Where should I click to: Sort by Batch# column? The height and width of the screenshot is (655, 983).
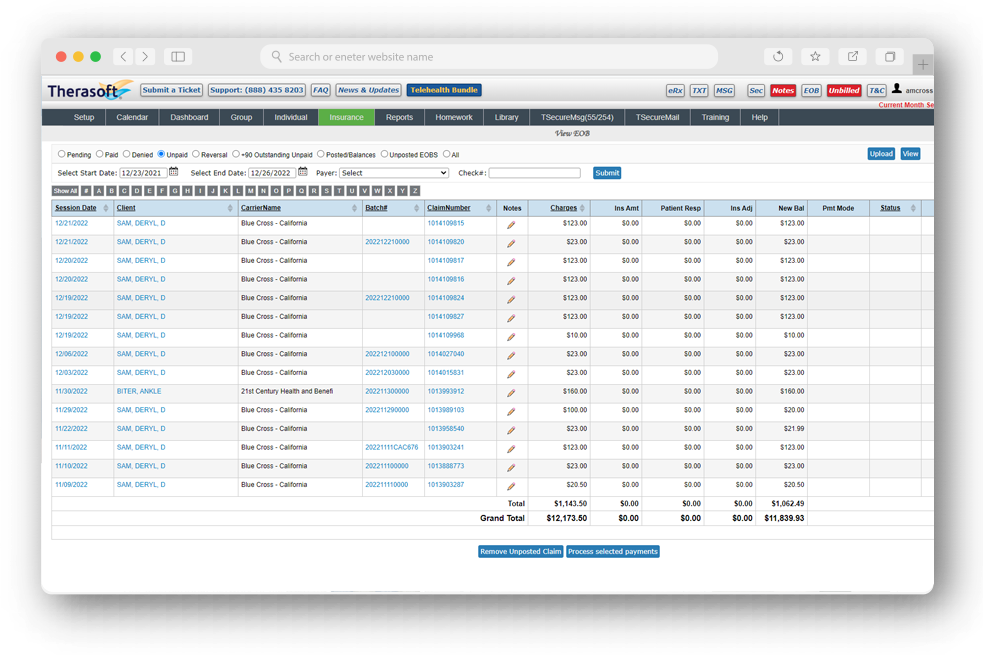376,208
